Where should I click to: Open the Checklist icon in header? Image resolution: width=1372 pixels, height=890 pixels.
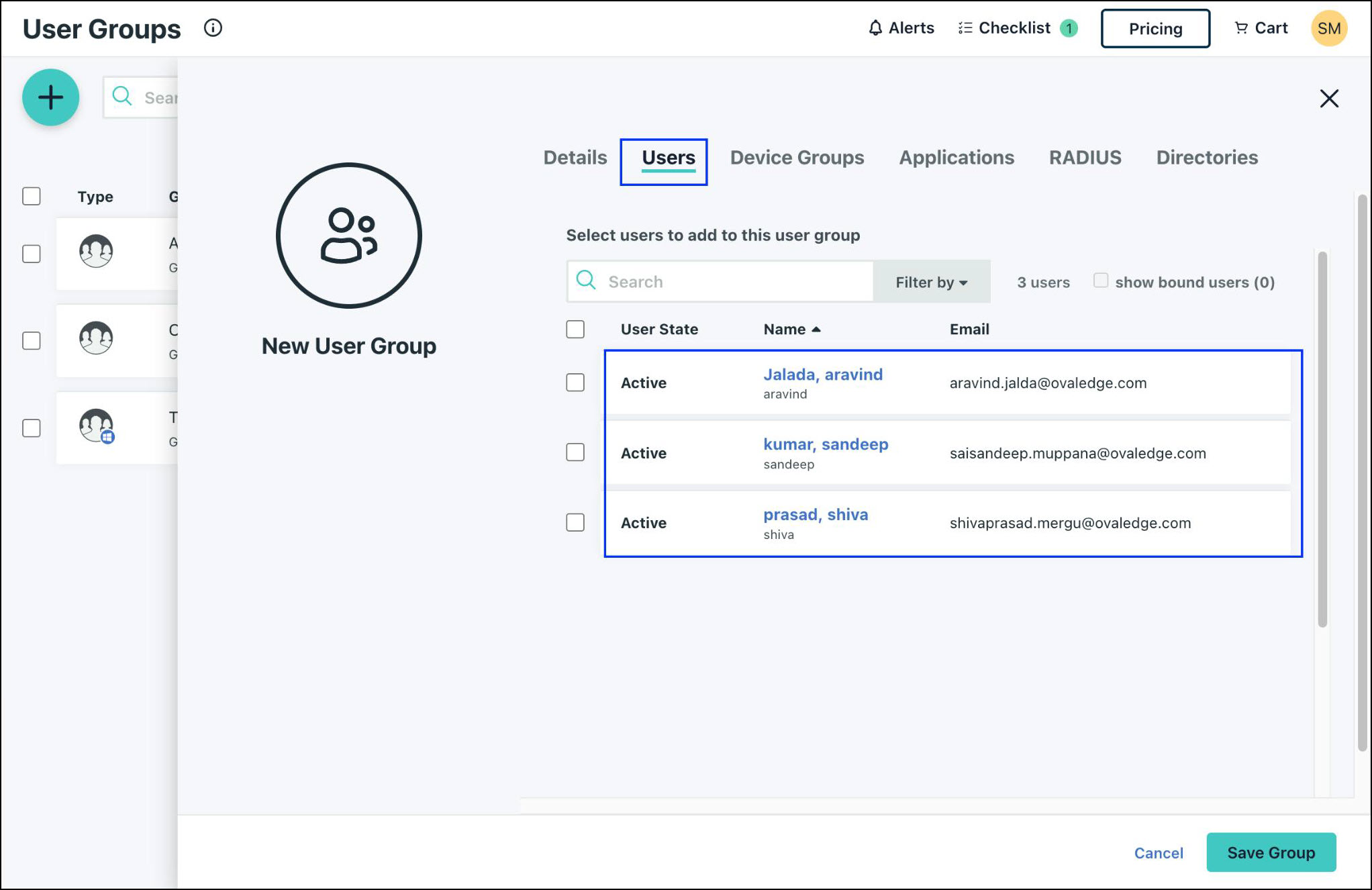pyautogui.click(x=965, y=28)
